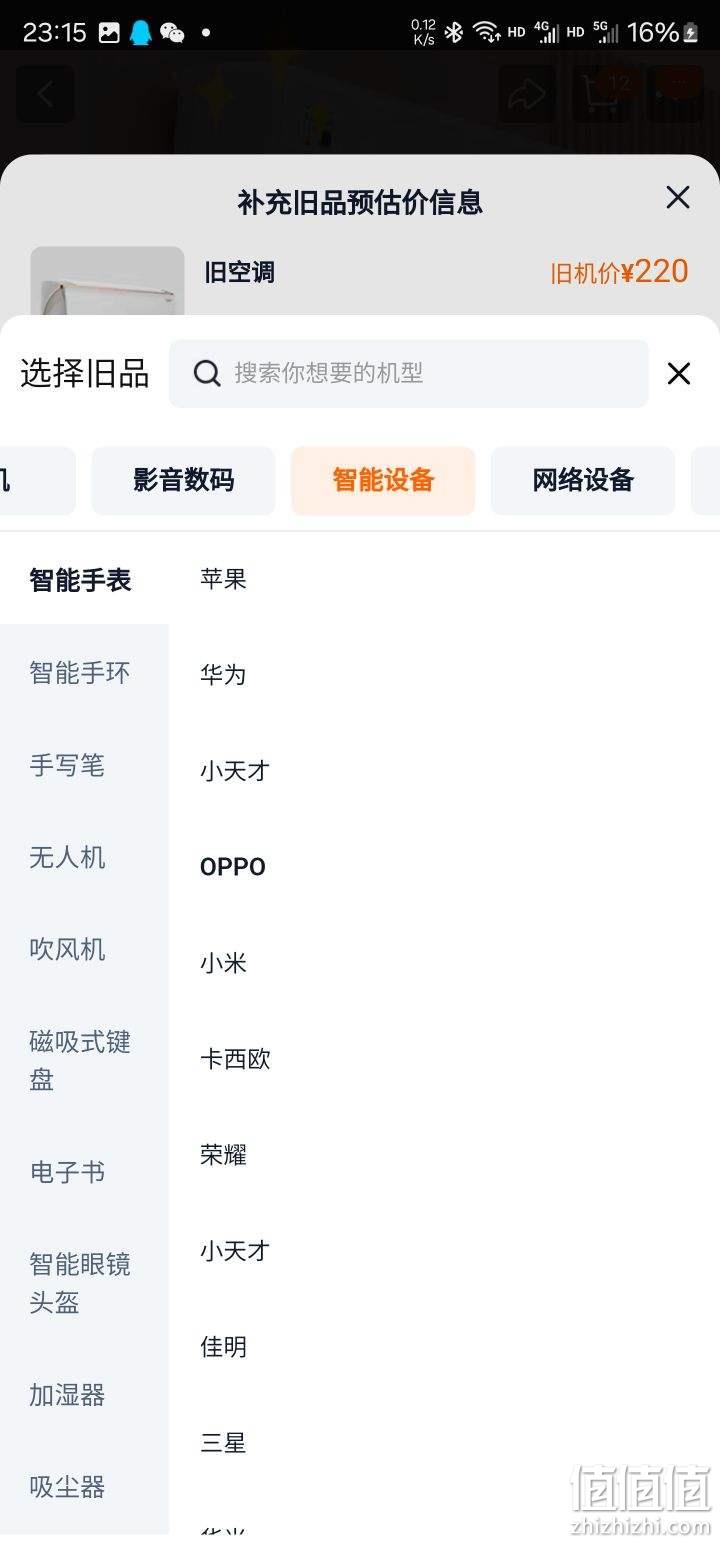
Task: Switch to the 影音数码 tab
Action: 183,481
